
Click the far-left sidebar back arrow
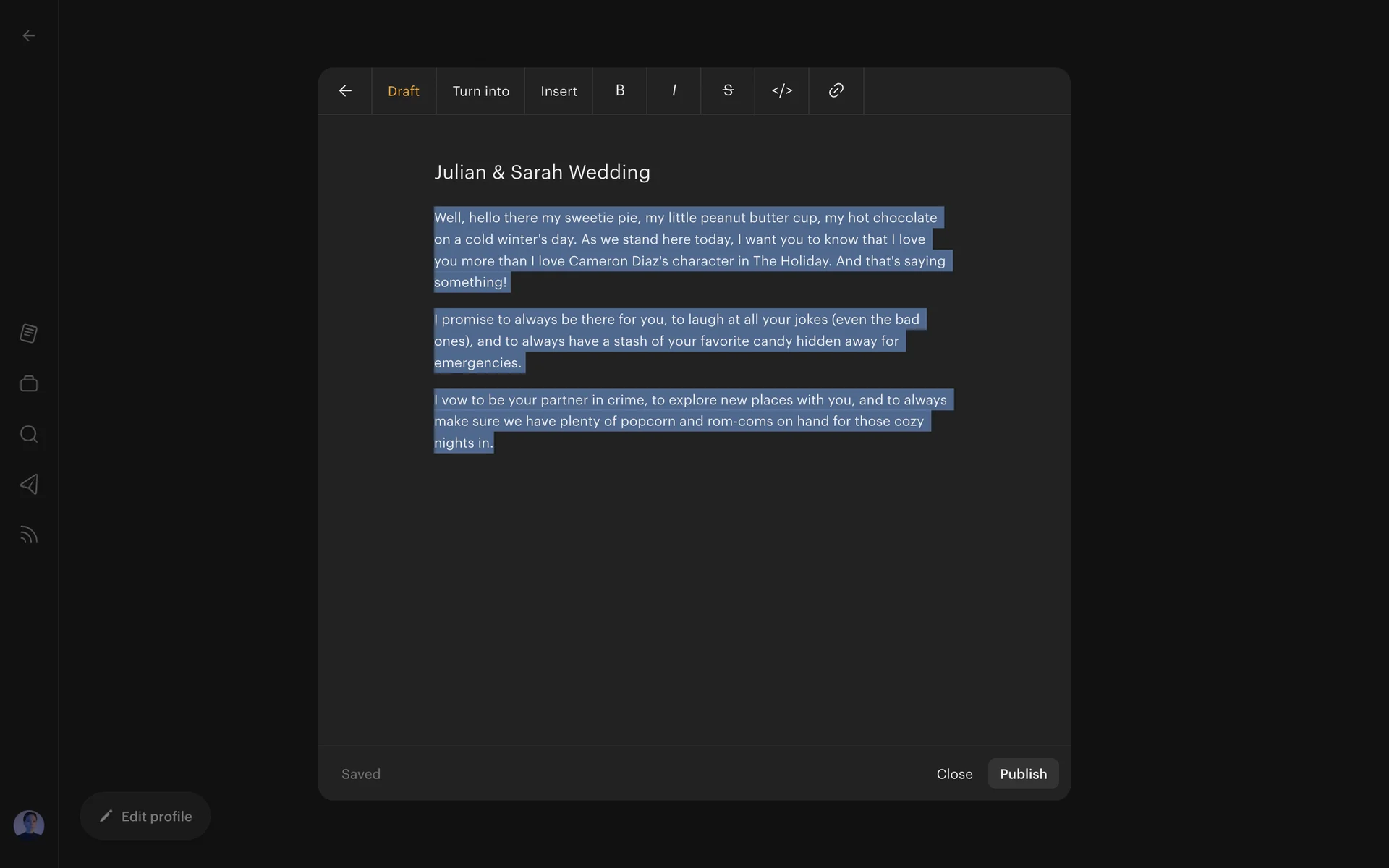29,35
